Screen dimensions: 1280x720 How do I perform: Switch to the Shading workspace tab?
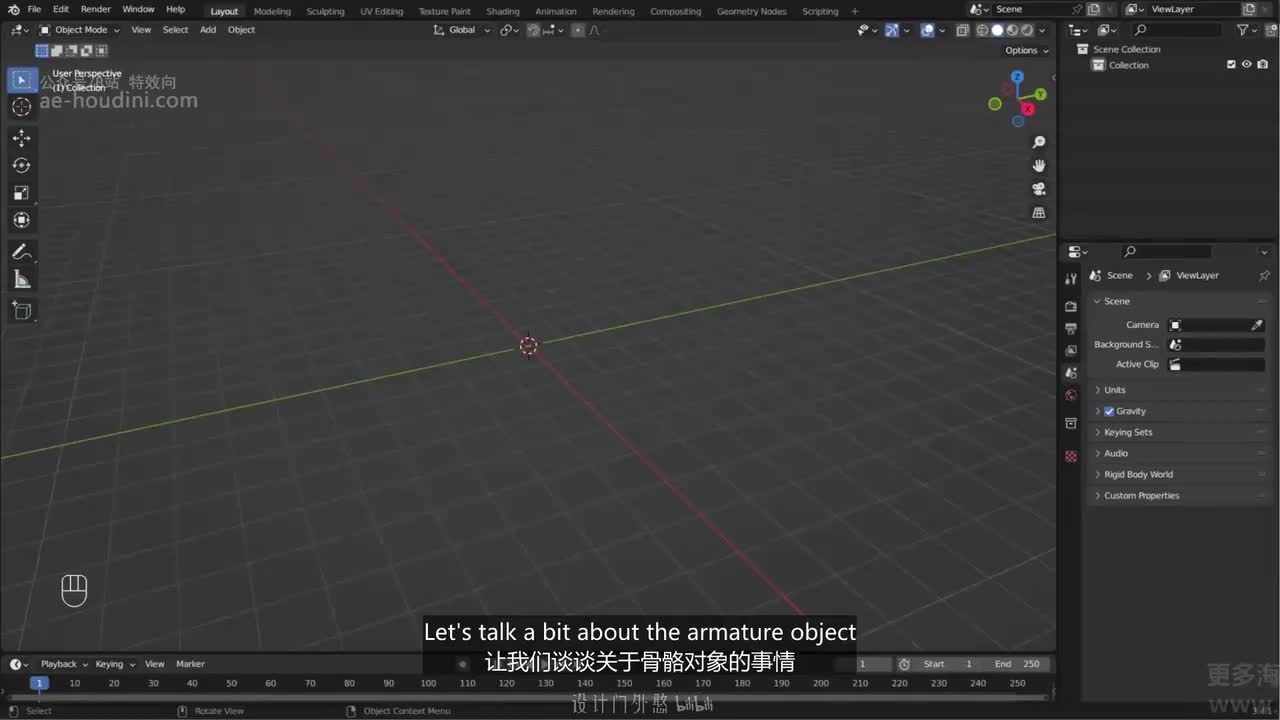[x=503, y=11]
